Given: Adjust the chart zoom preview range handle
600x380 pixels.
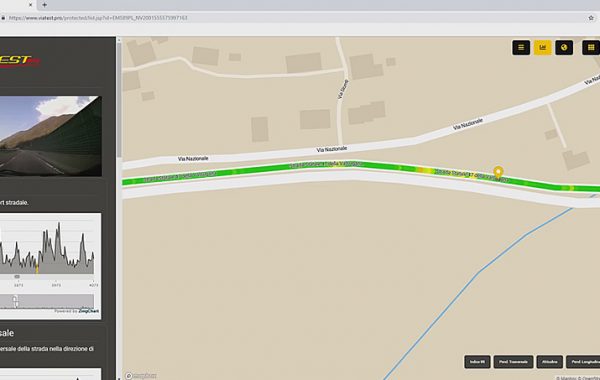Looking at the screenshot, I should click(15, 301).
